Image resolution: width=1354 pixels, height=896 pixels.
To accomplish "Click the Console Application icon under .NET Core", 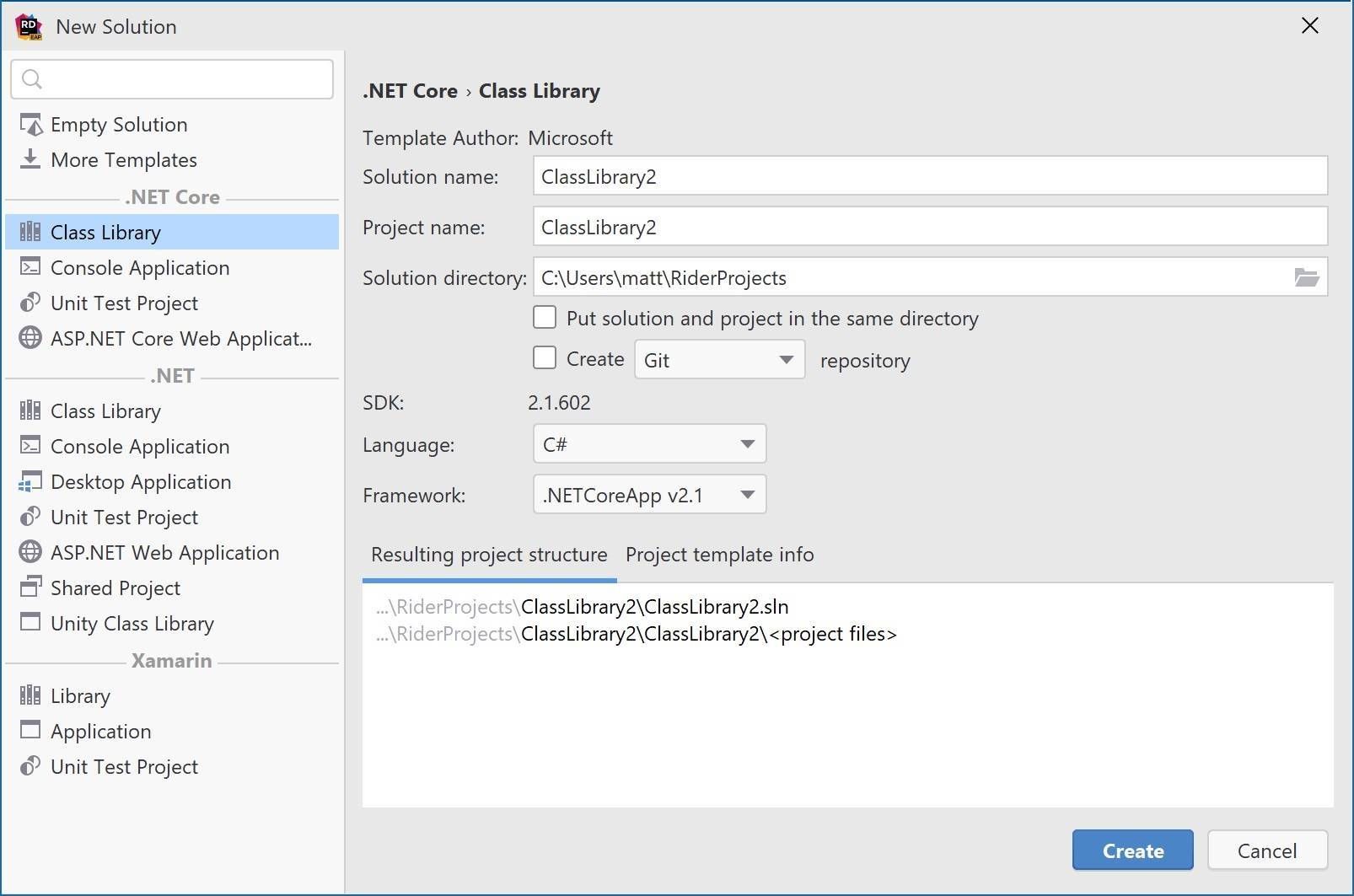I will [30, 267].
